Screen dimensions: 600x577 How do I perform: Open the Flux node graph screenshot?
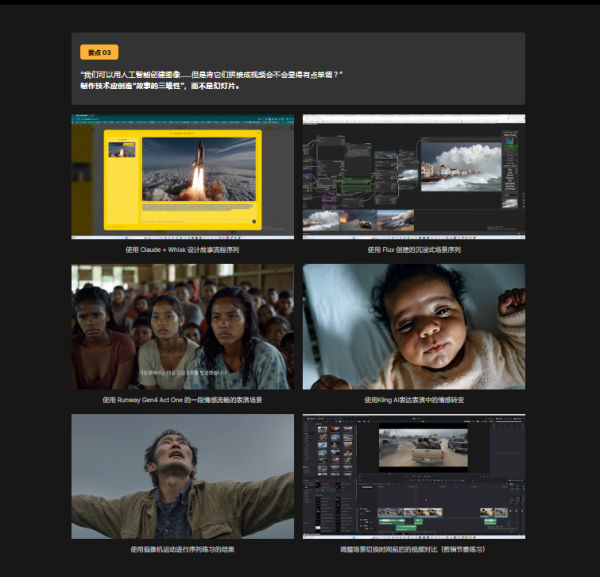(414, 176)
